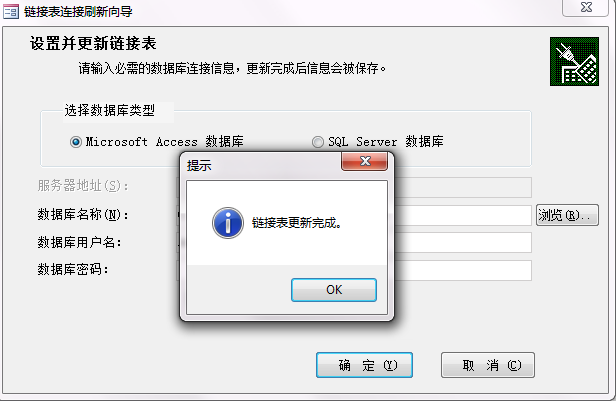The width and height of the screenshot is (616, 401).
Task: Close the 提示 dialog with red X
Action: pos(365,161)
